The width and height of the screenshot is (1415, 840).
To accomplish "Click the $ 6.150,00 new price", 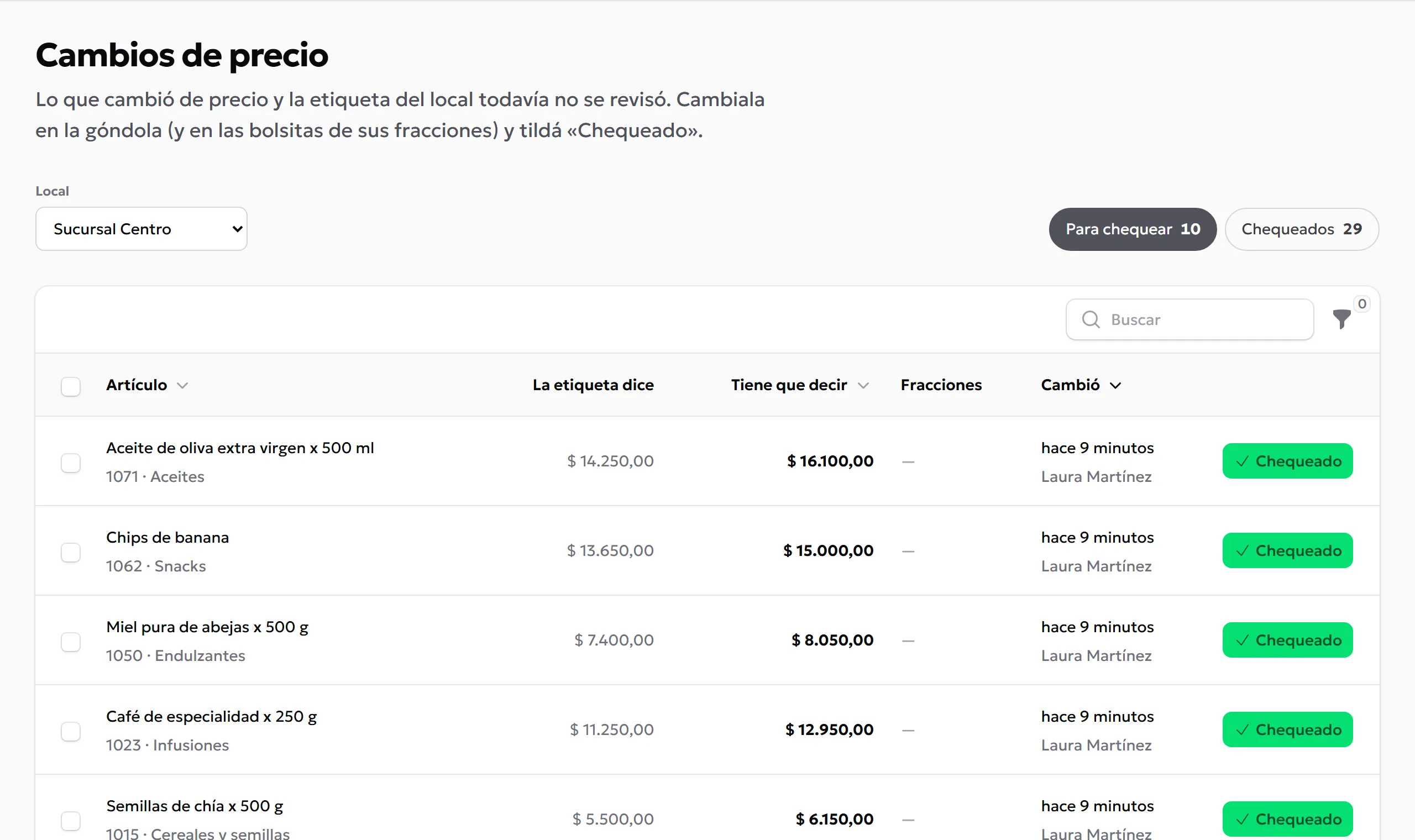I will pyautogui.click(x=834, y=818).
